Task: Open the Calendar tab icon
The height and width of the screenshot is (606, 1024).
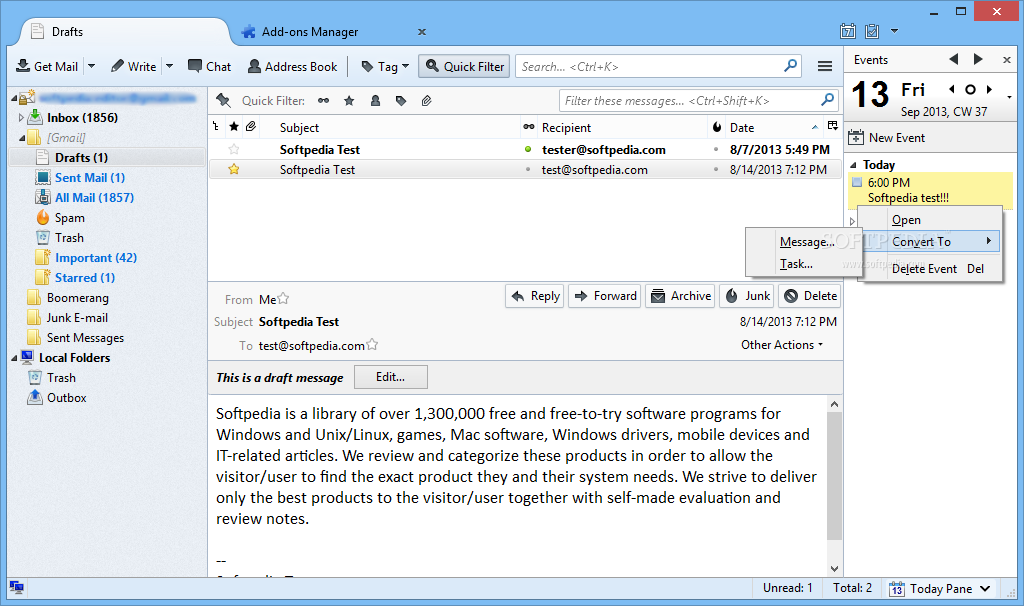Action: [x=848, y=31]
